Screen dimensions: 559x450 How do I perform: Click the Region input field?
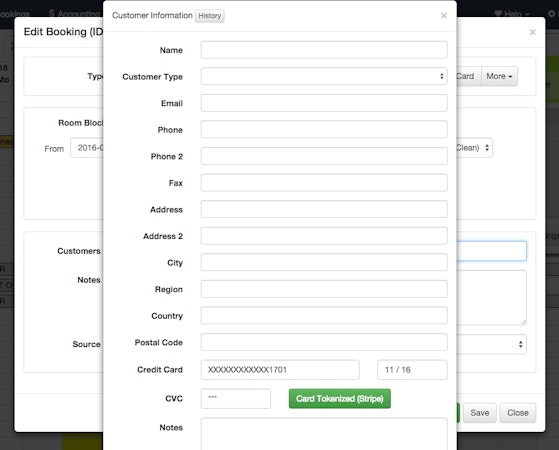pos(324,289)
